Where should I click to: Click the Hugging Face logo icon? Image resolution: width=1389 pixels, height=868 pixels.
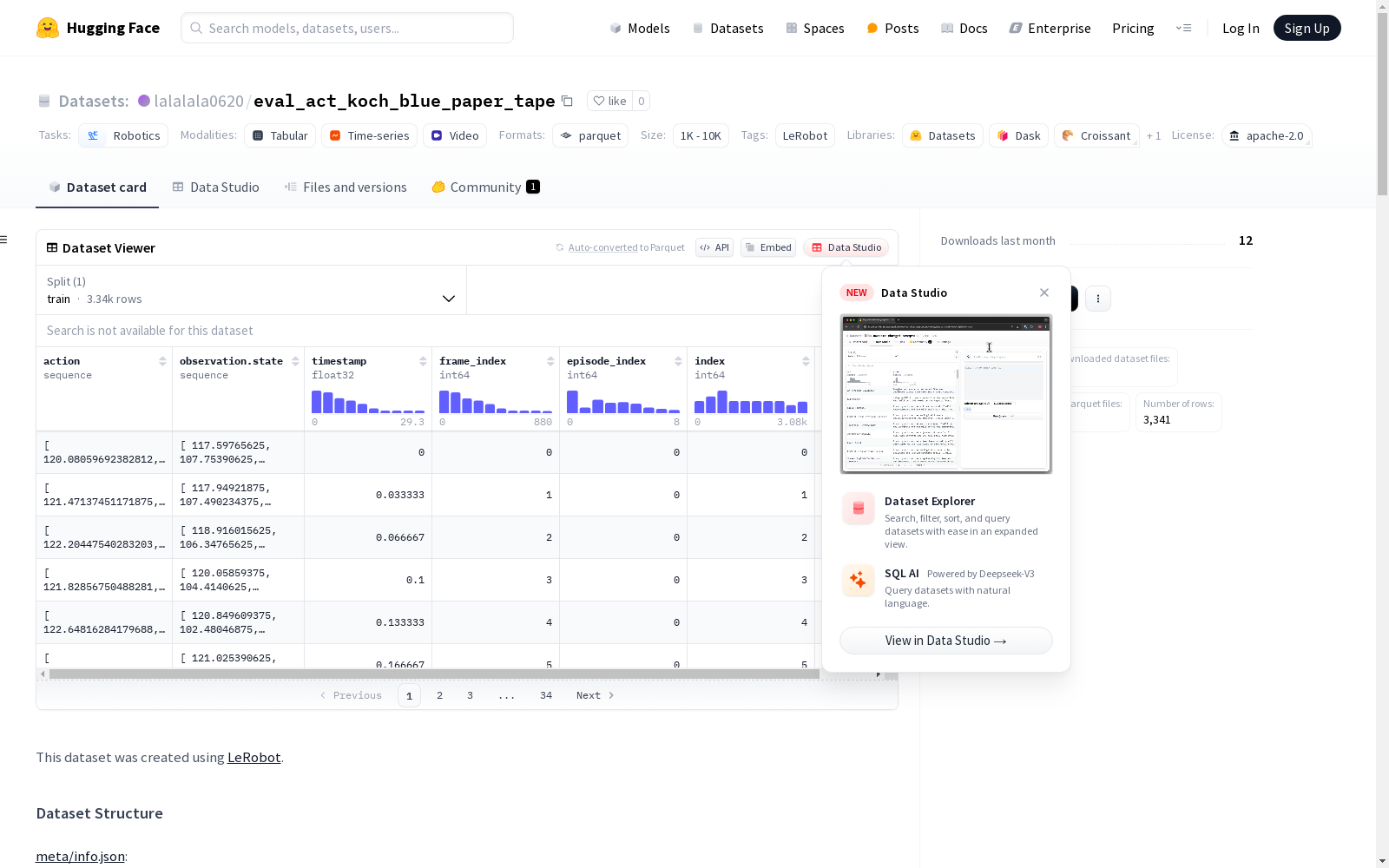tap(48, 28)
